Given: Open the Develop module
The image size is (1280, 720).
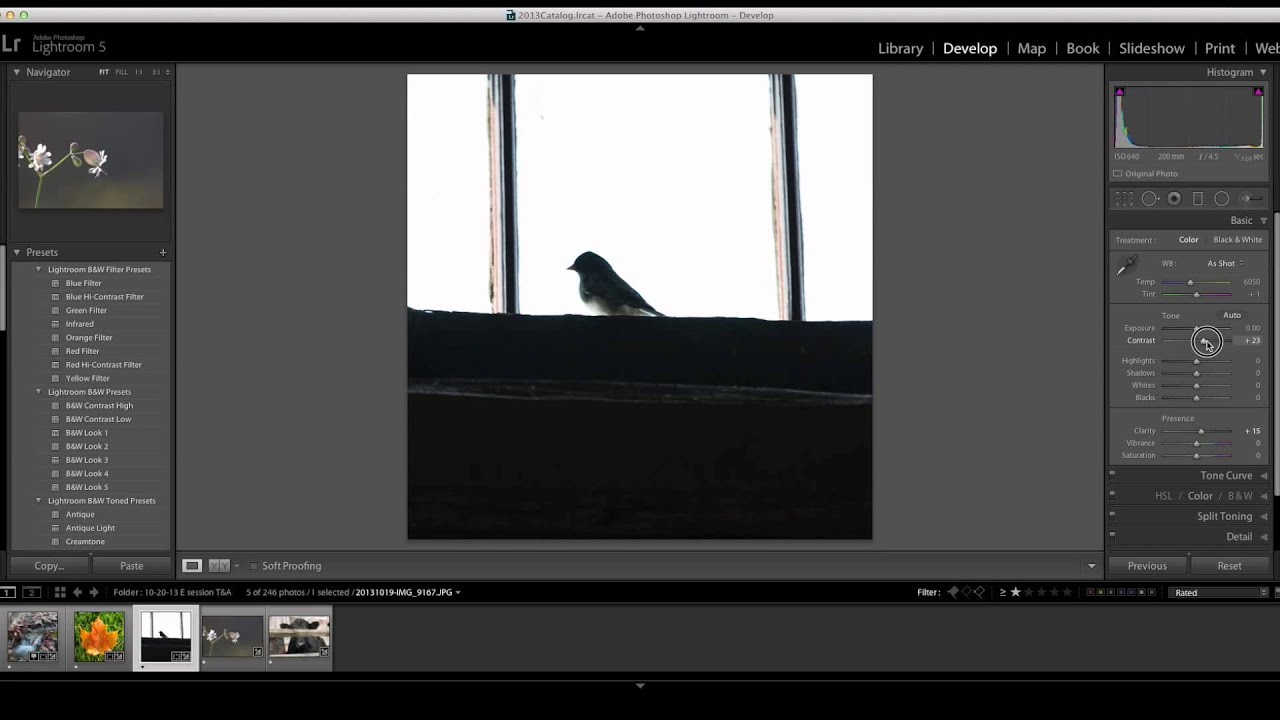Looking at the screenshot, I should (970, 48).
